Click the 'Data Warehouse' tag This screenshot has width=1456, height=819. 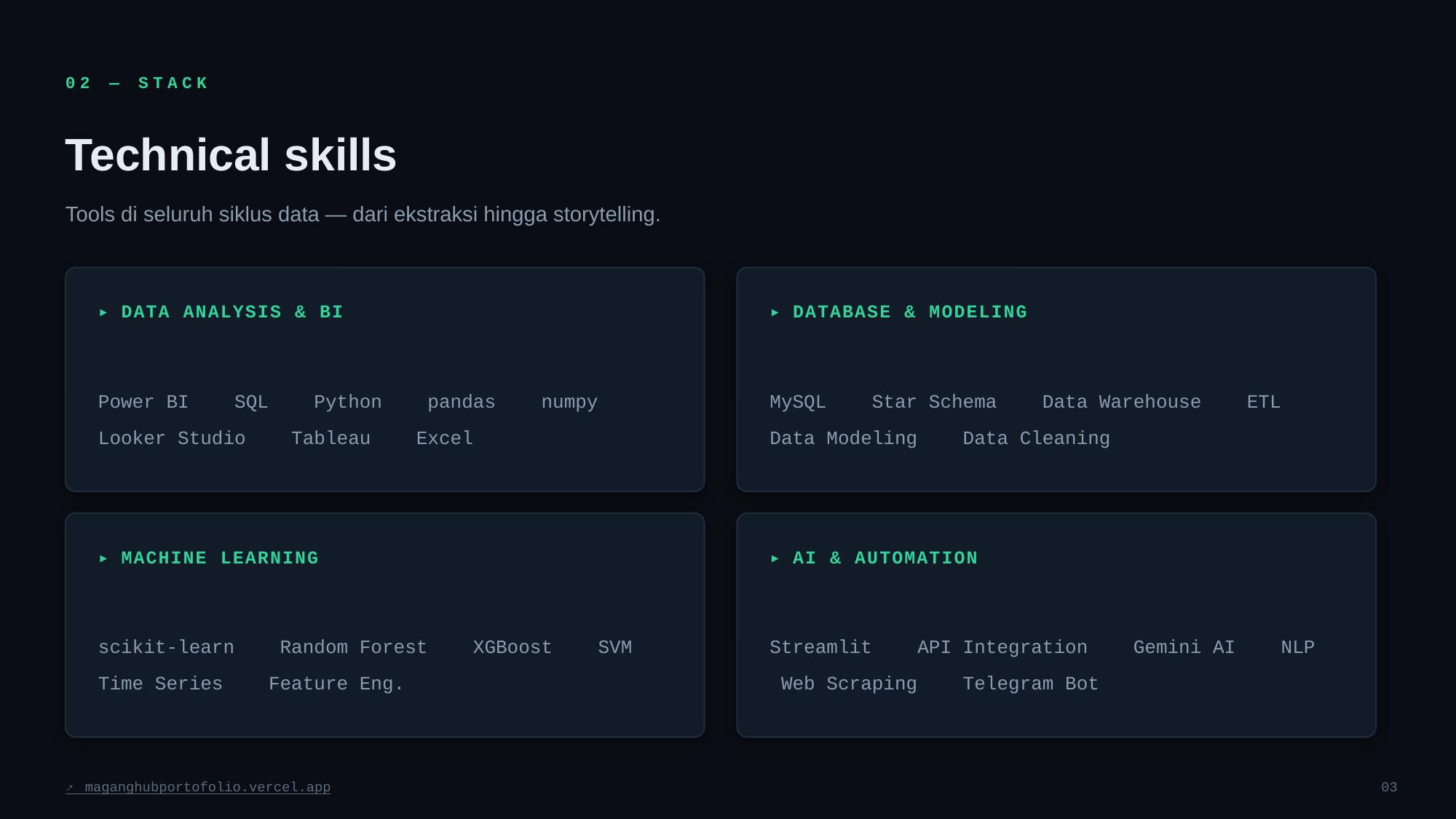click(1121, 402)
